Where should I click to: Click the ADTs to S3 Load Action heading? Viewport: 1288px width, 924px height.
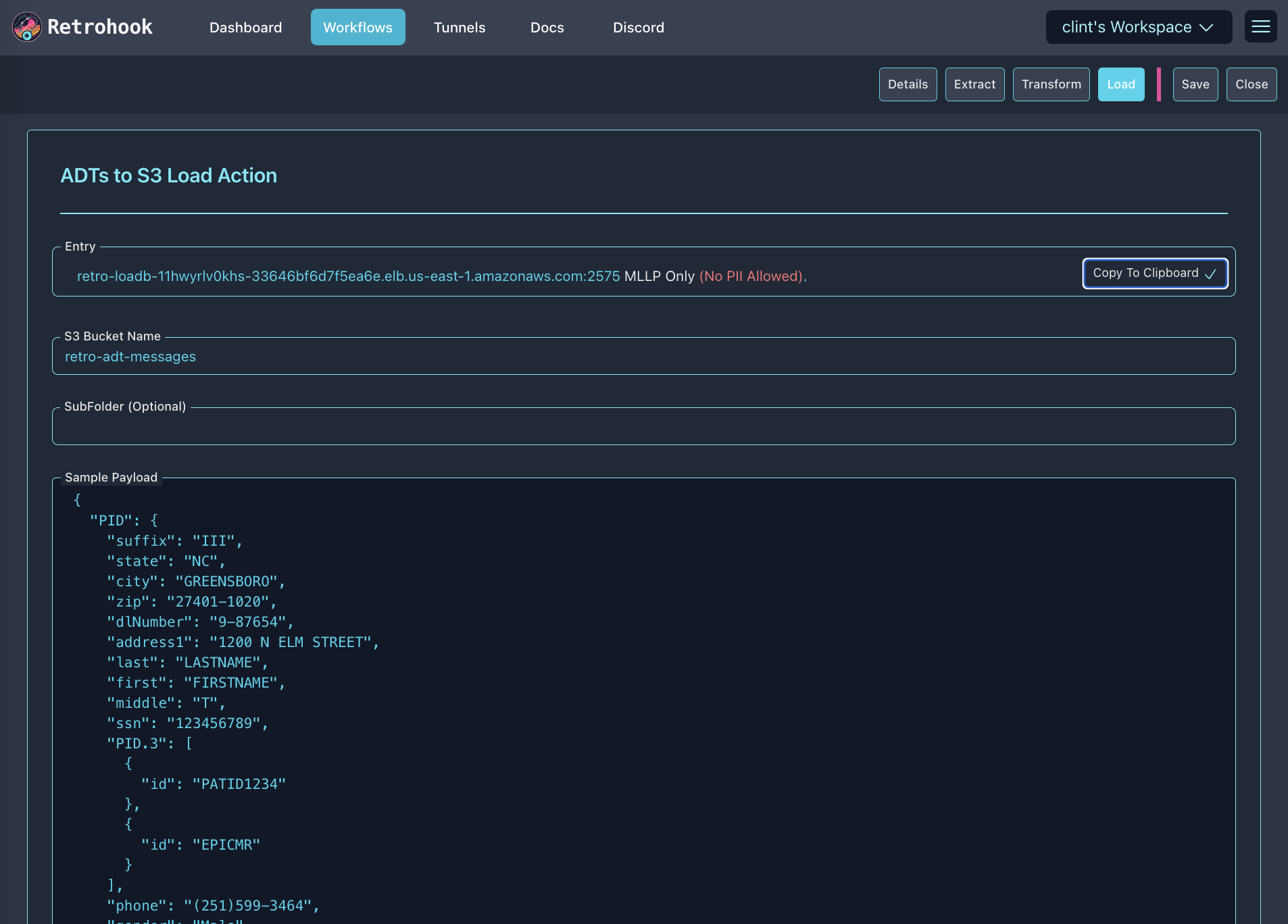(x=168, y=176)
